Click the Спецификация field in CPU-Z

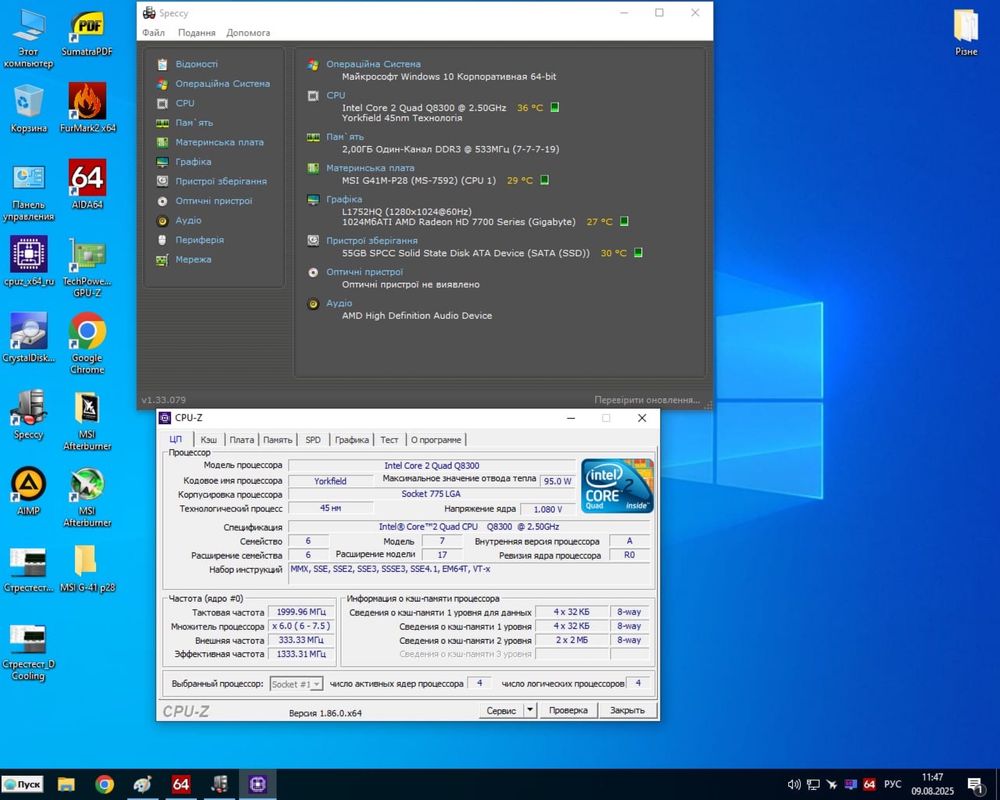pos(469,527)
